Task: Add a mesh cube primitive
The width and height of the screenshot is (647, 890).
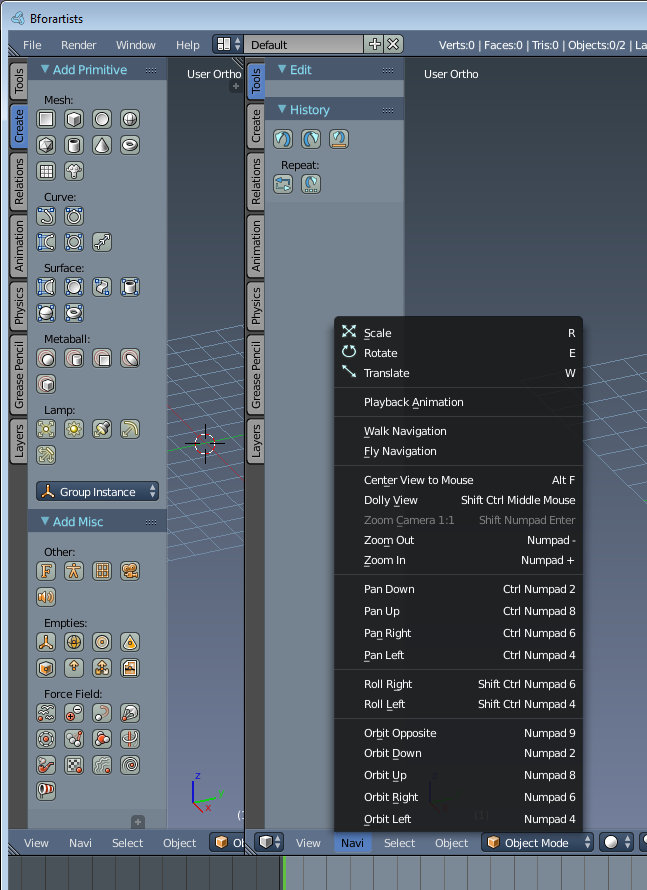Action: (74, 119)
